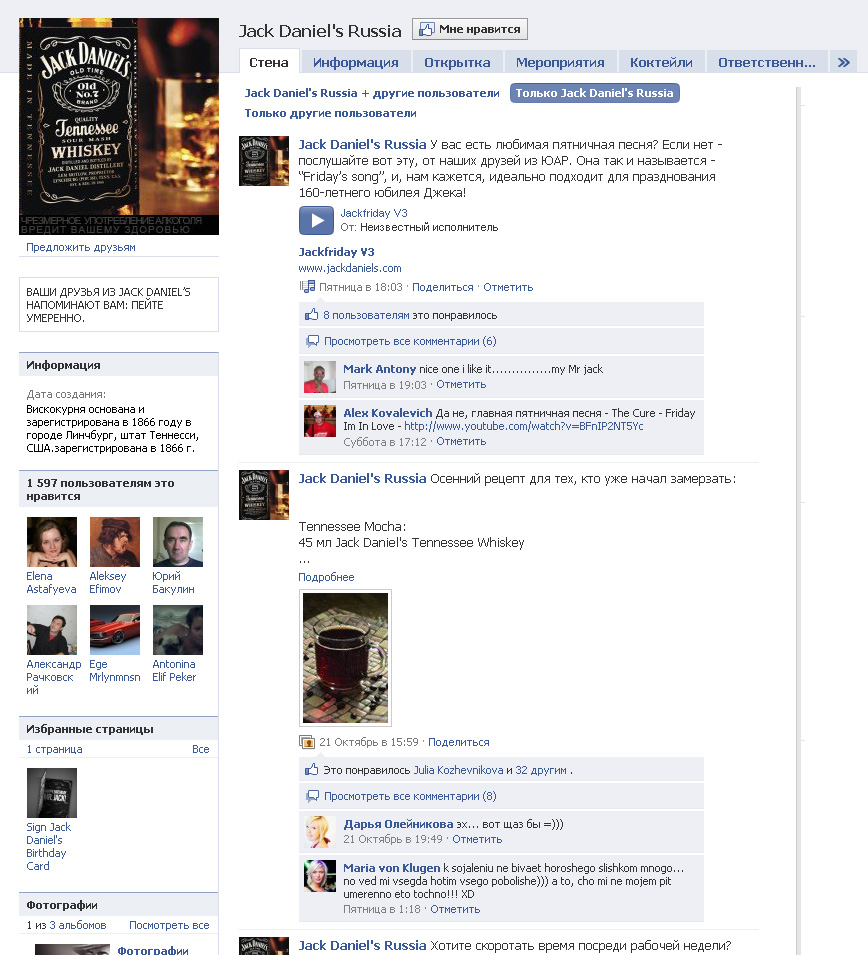This screenshot has height=955, width=868.
Task: Click the Jack Daniel's bottle profile picture
Action: pos(119,126)
